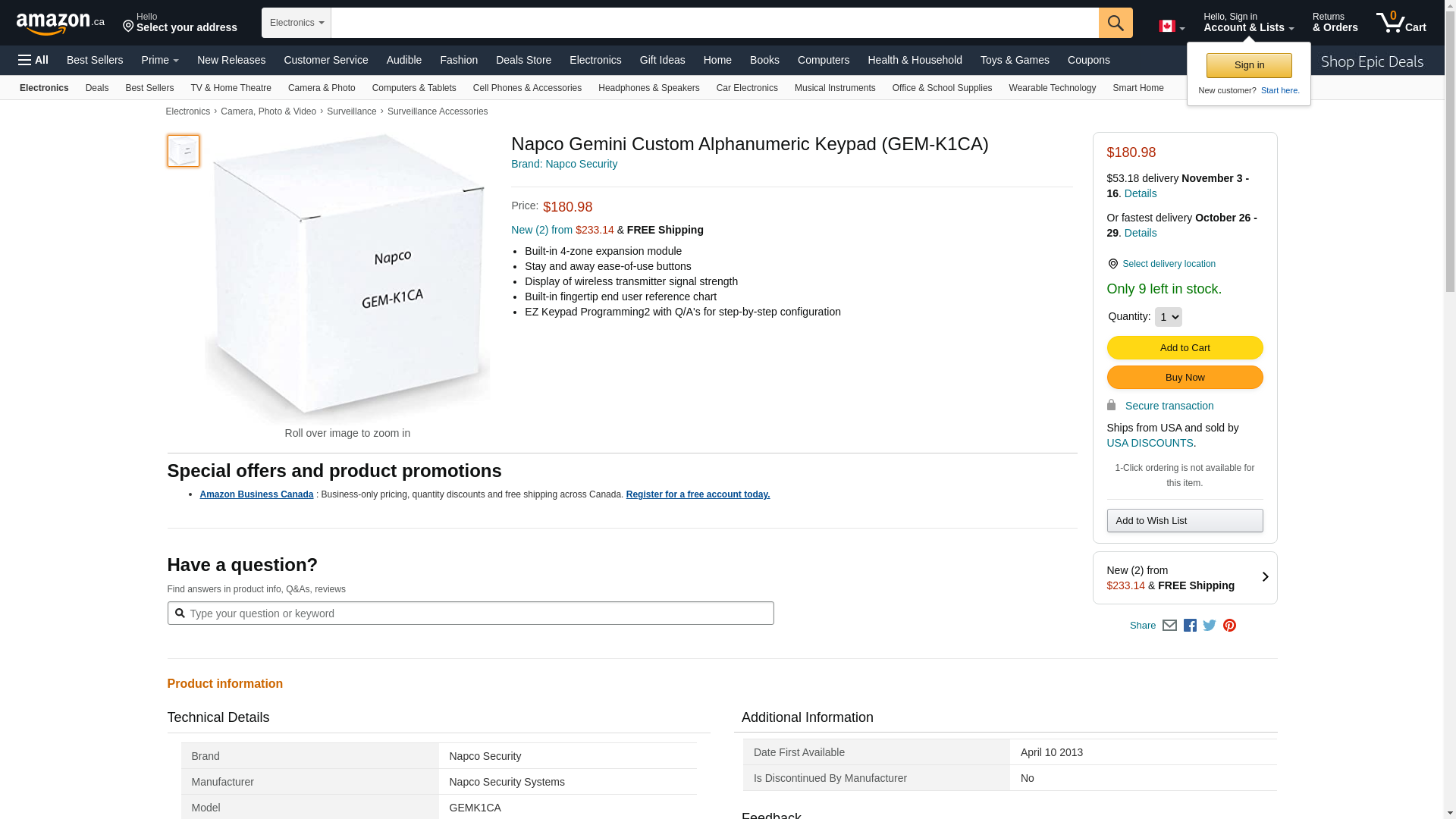Open Deals Store in navigation bar
Viewport: 1456px width, 819px height.
(x=523, y=60)
